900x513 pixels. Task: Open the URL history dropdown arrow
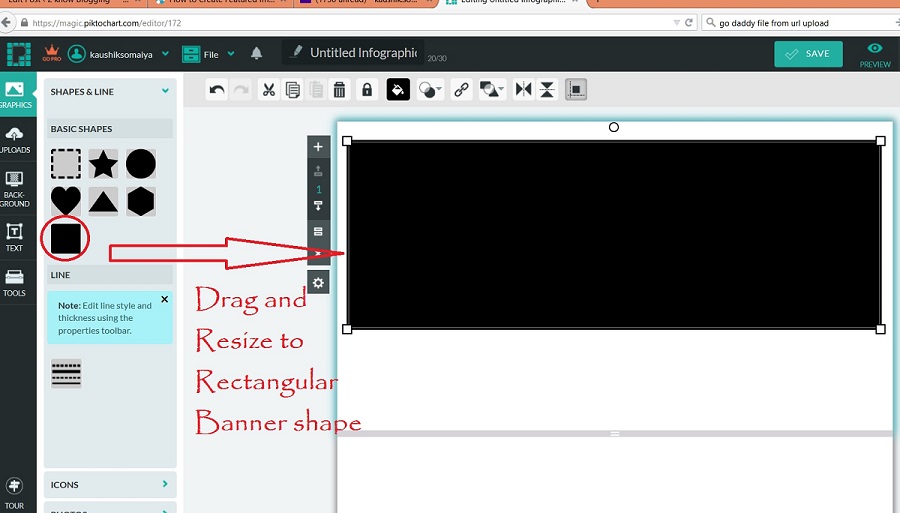pyautogui.click(x=677, y=23)
